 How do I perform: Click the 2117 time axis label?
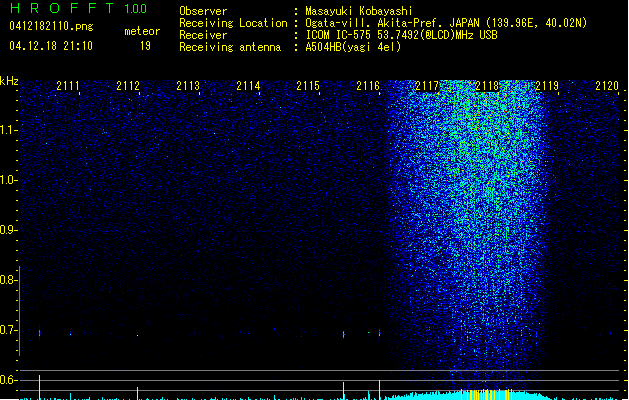coord(428,86)
